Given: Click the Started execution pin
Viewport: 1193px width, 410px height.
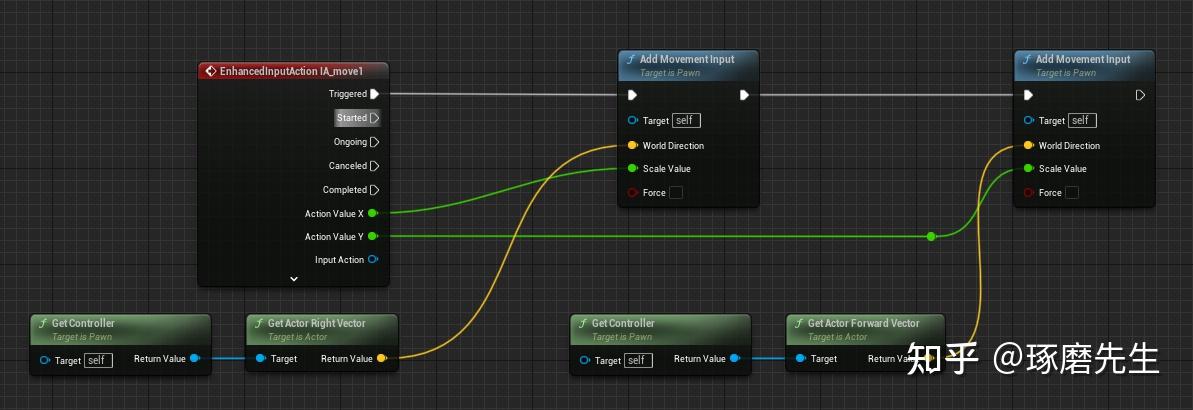Looking at the screenshot, I should click(374, 118).
